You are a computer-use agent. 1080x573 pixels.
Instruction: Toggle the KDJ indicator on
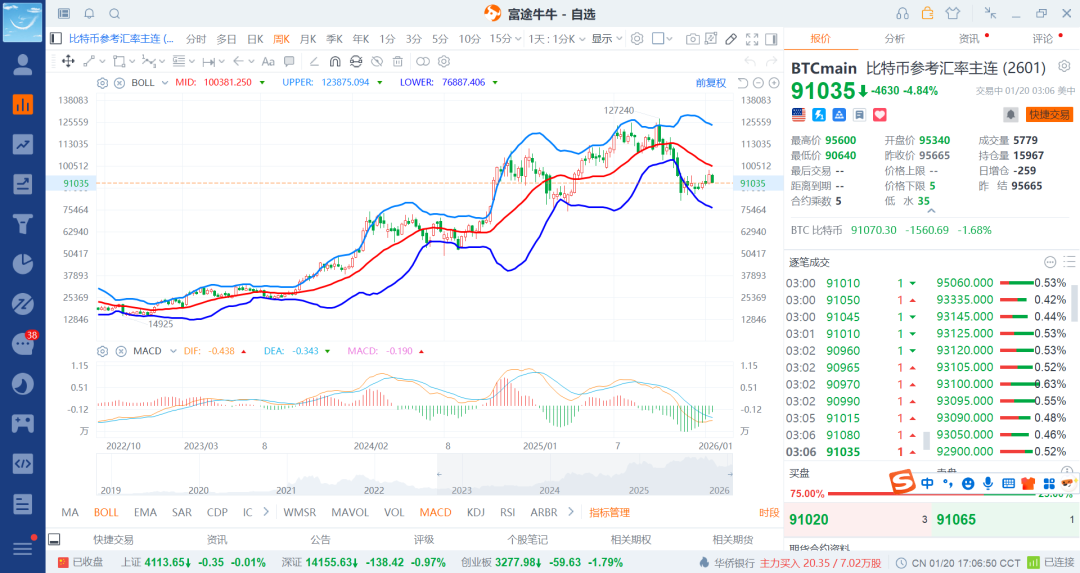(475, 512)
